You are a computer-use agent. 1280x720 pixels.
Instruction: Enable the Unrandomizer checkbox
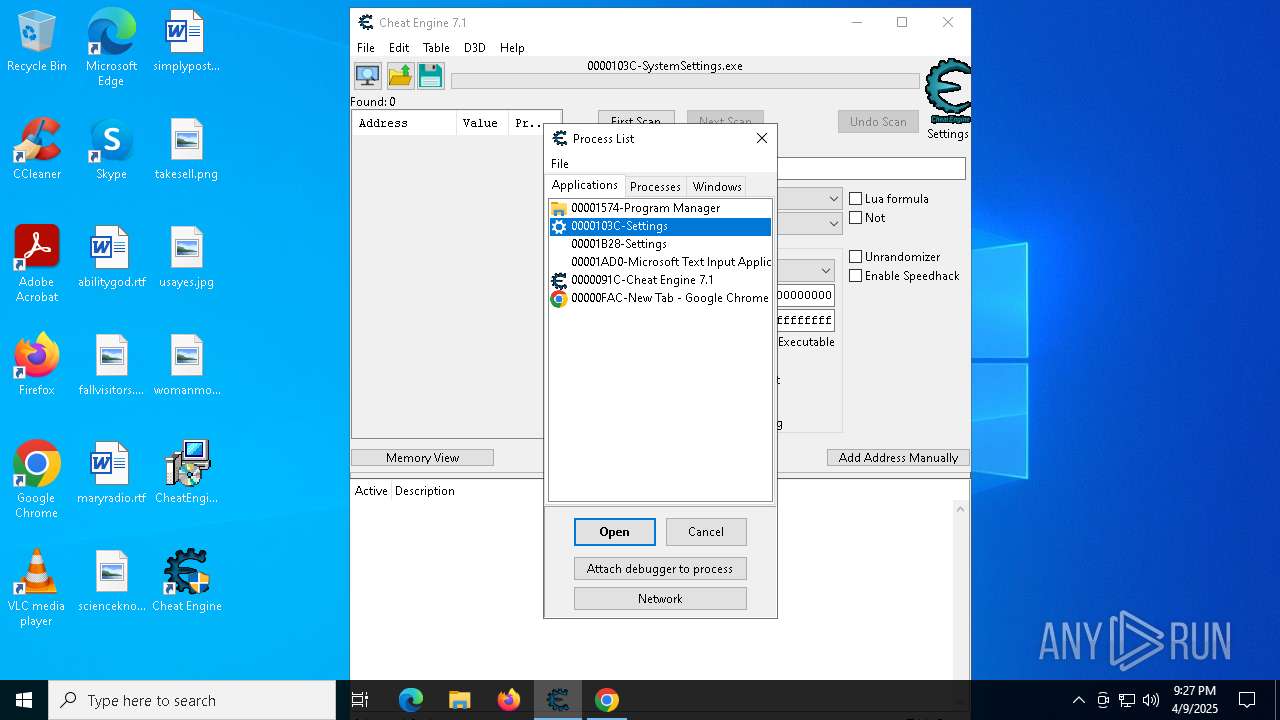coord(856,257)
